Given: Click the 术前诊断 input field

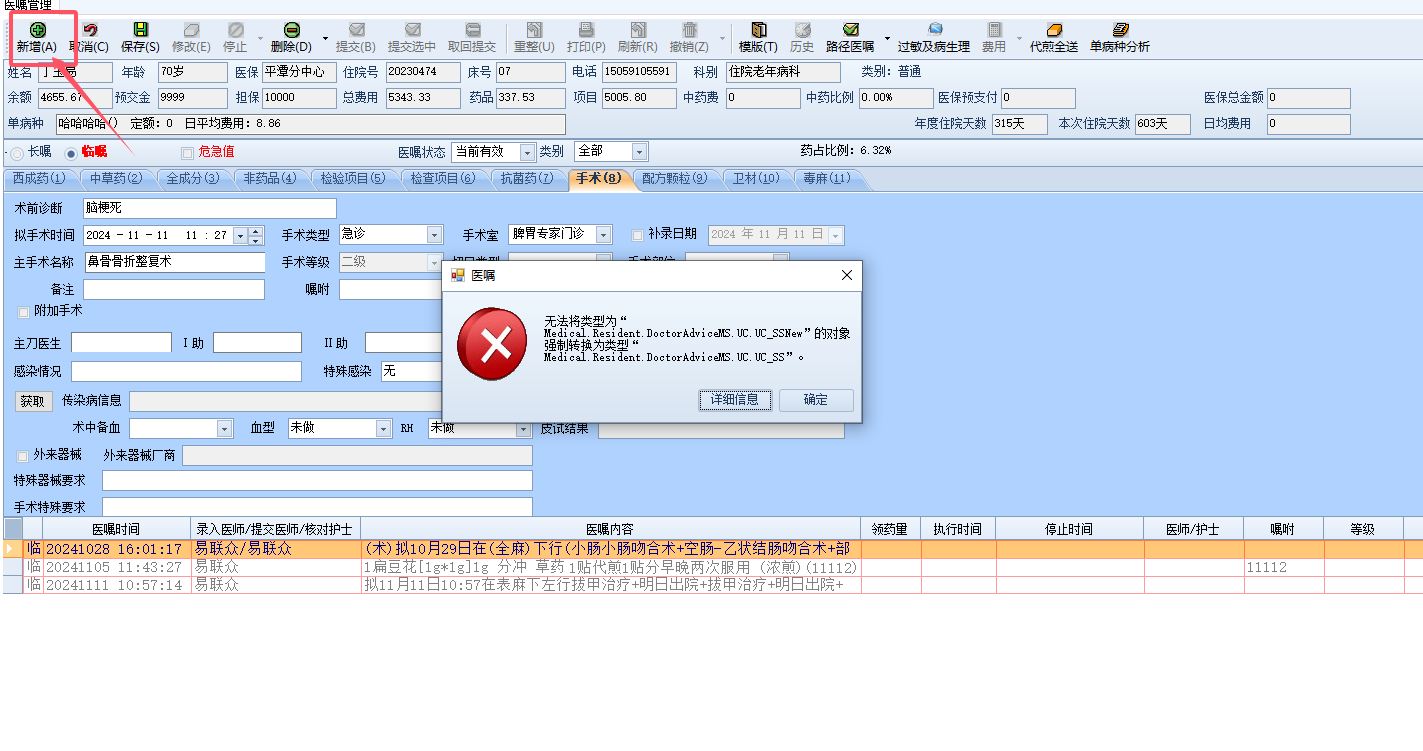Looking at the screenshot, I should tap(210, 208).
